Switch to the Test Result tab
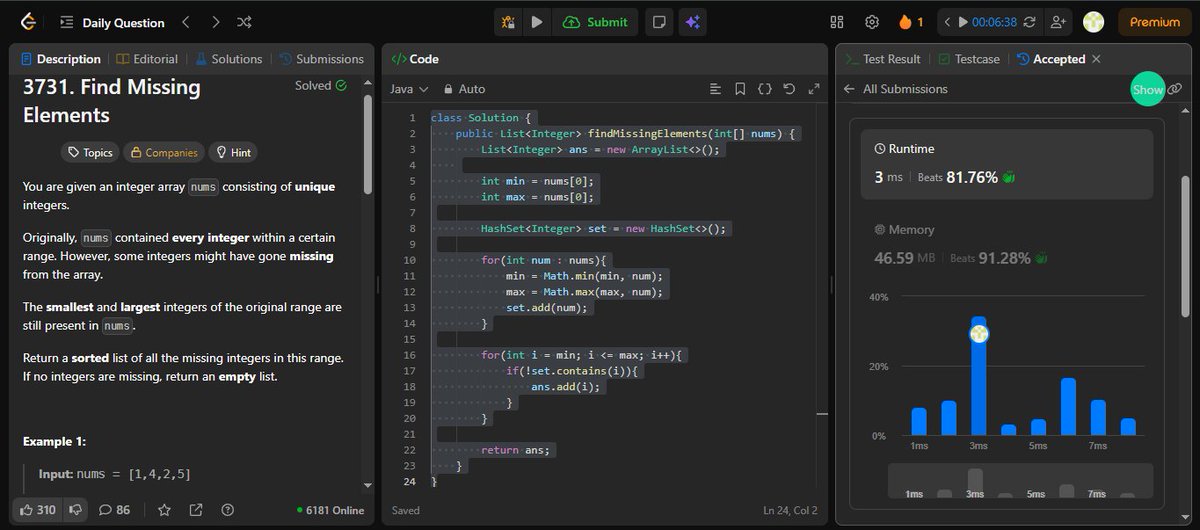 coord(883,59)
